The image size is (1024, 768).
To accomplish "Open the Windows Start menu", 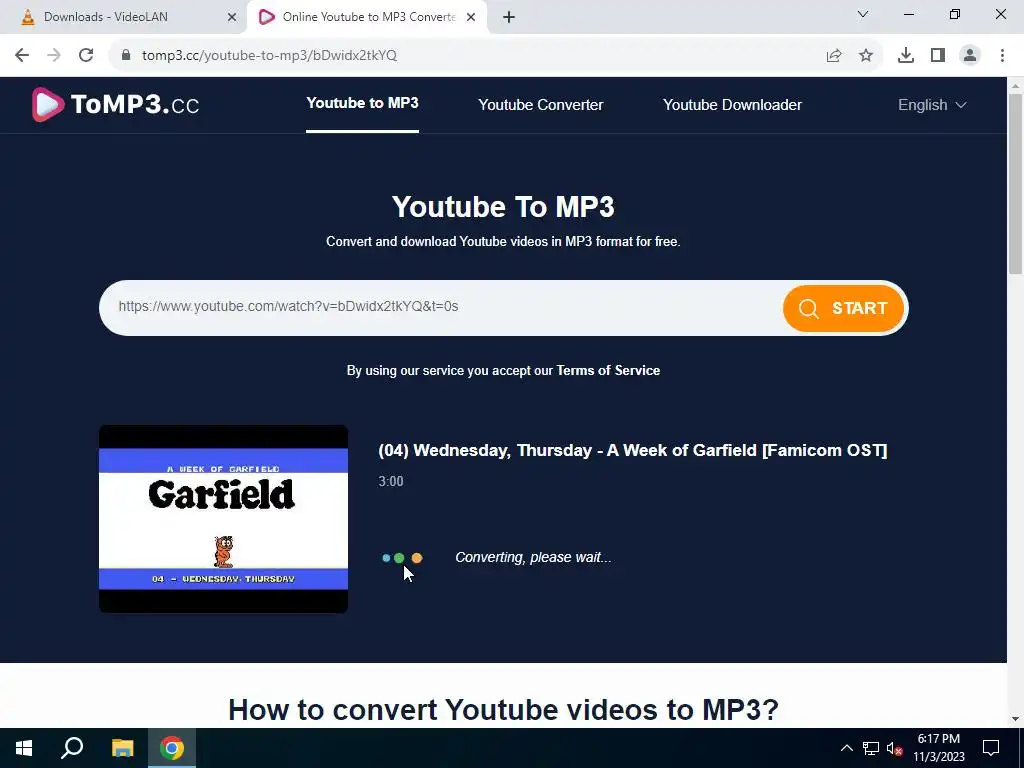I will tap(24, 748).
